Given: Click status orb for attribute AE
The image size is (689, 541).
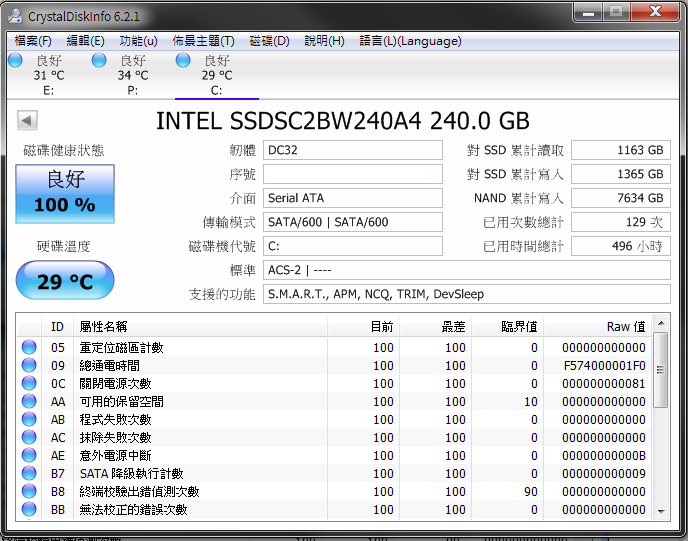Looking at the screenshot, I should (x=29, y=455).
